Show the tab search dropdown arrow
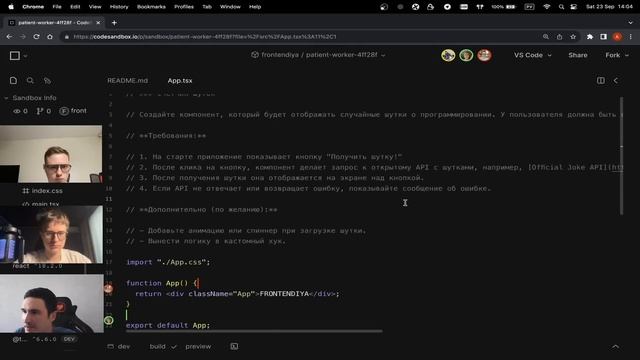 (631, 23)
